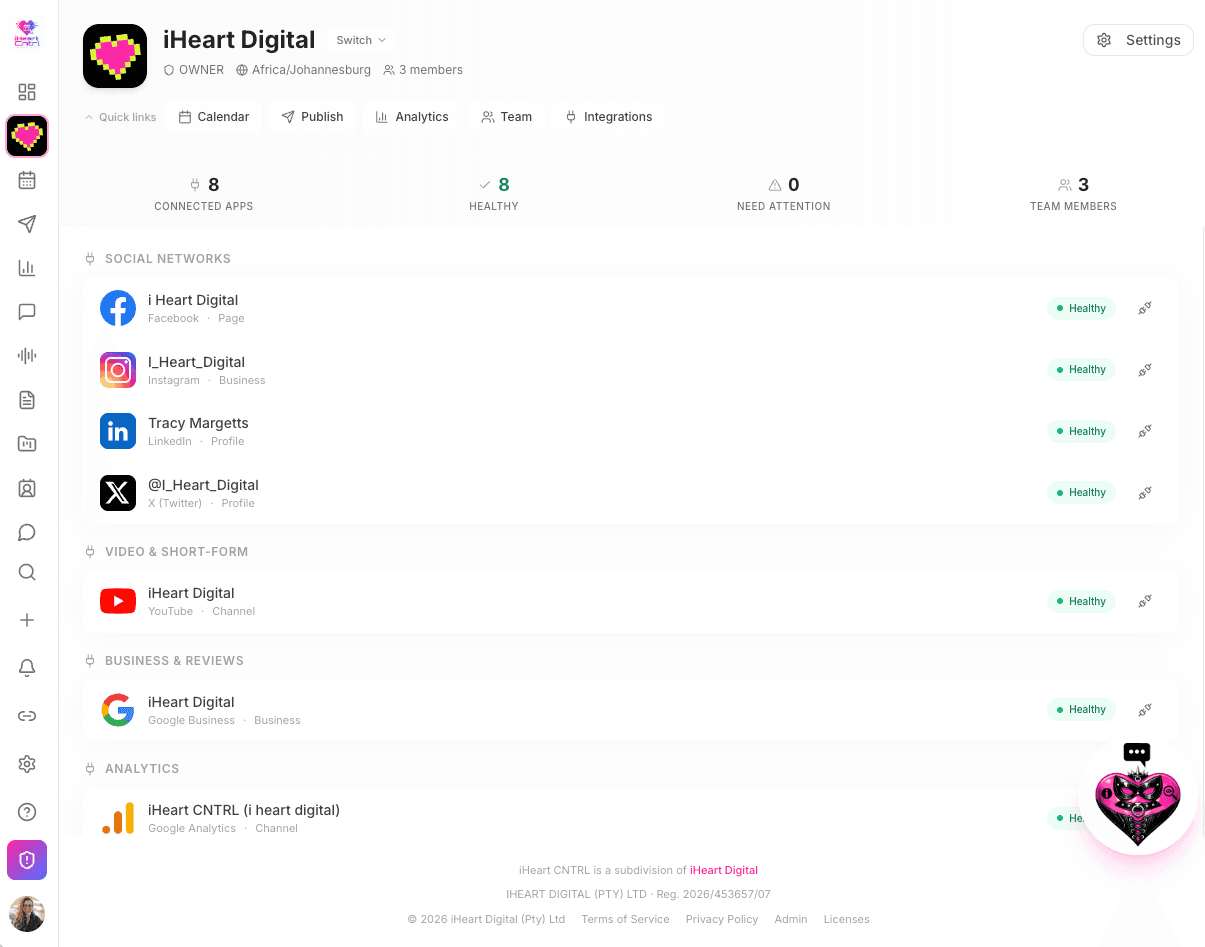
Task: Click the Healthy badge on LinkedIn row
Action: pyautogui.click(x=1081, y=431)
